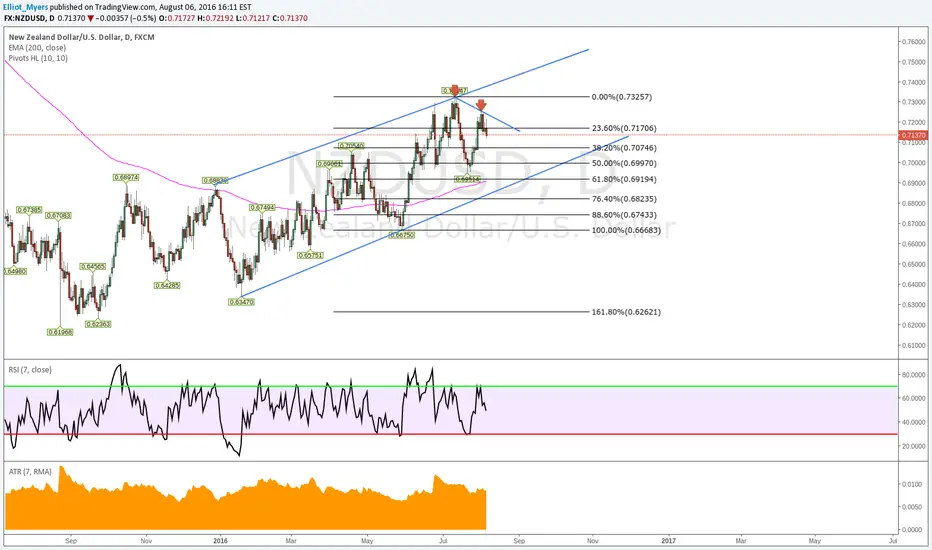Click the FX:NZDUSD symbol text in header
The image size is (932, 550).
click(x=26, y=18)
